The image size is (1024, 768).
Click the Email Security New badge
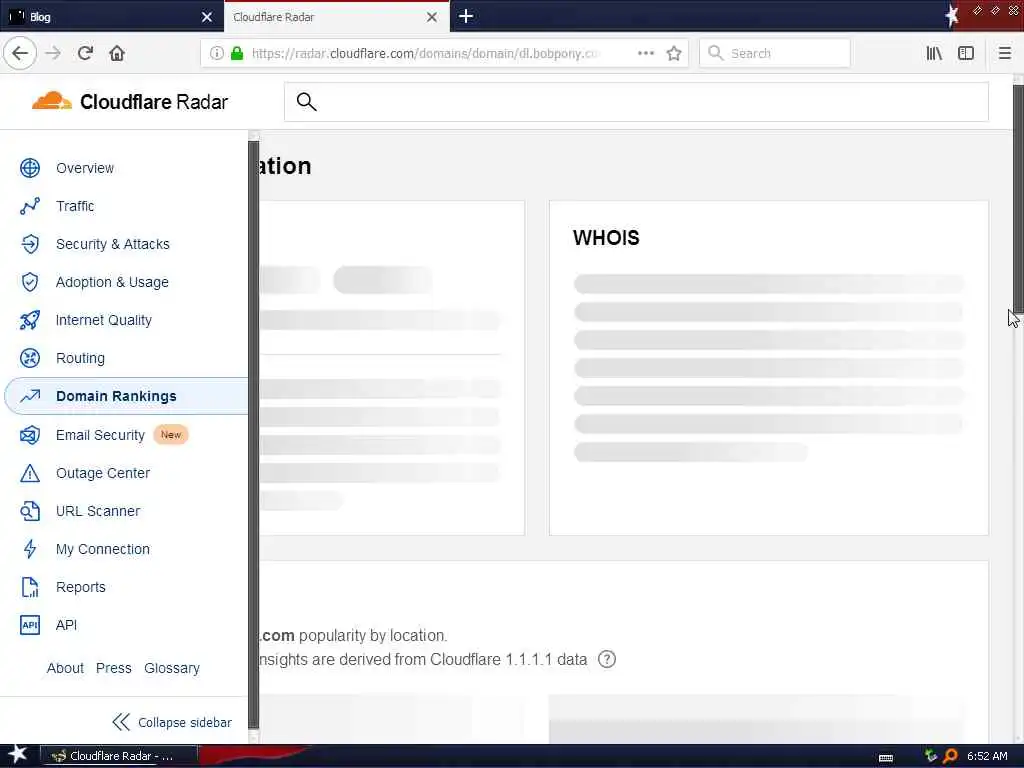(171, 435)
